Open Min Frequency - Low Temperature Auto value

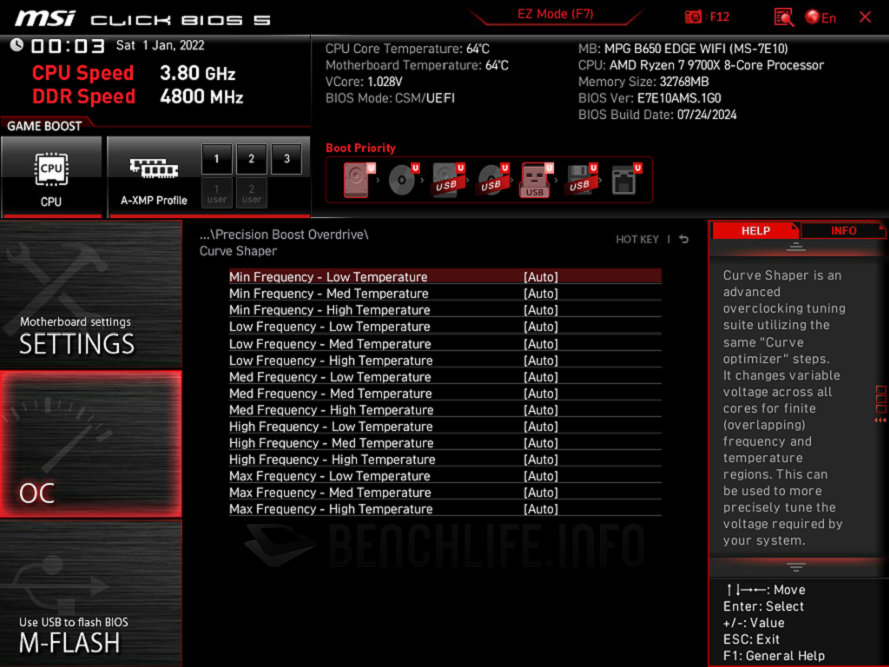tap(541, 277)
